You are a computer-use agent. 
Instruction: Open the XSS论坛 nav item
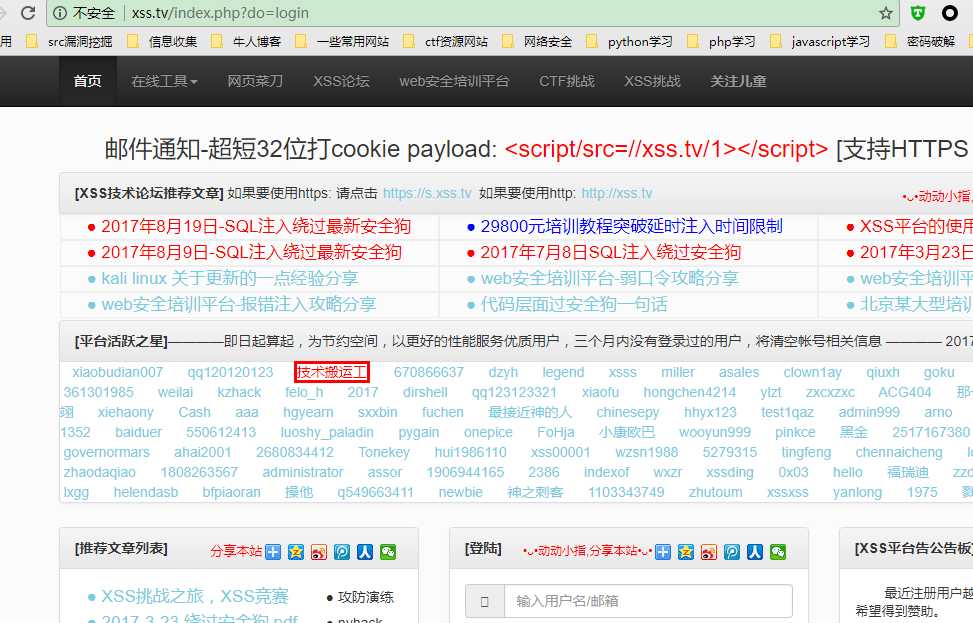[341, 81]
